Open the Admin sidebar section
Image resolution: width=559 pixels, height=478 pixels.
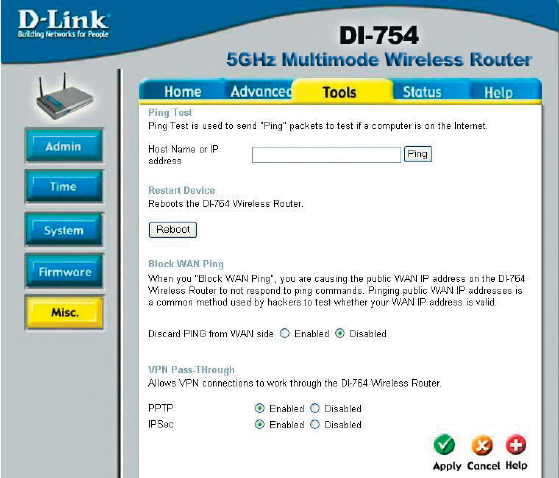click(x=64, y=146)
